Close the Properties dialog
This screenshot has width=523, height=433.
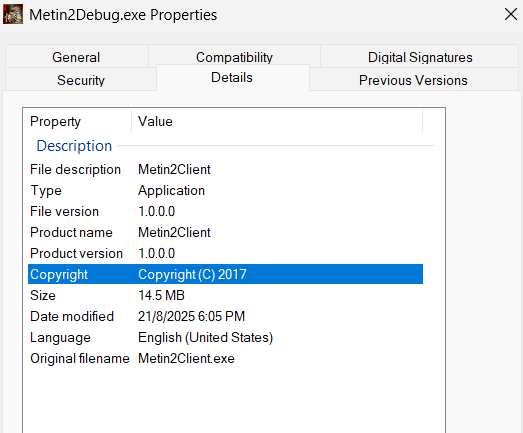[x=511, y=14]
